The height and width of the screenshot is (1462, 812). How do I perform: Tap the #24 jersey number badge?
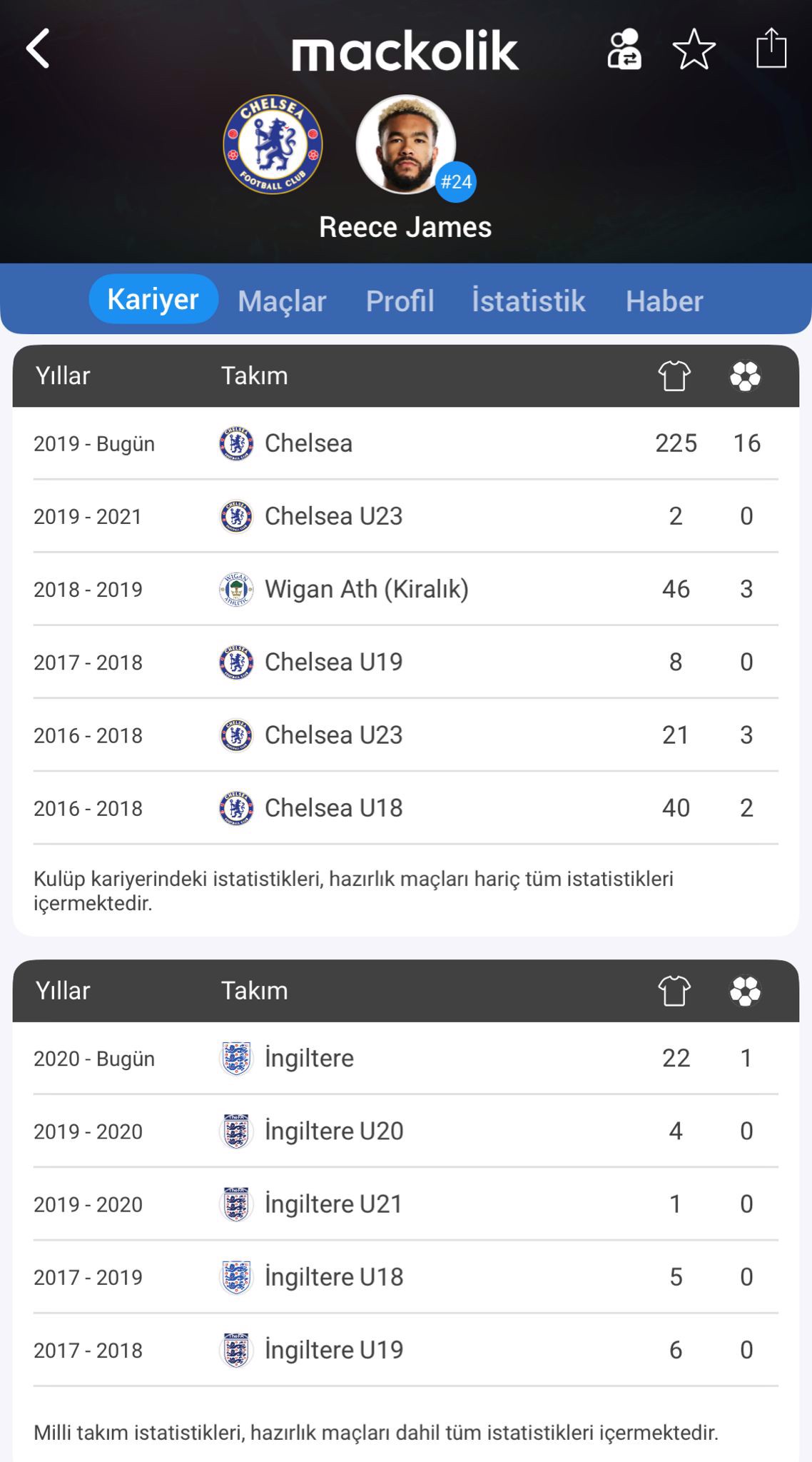pos(456,182)
